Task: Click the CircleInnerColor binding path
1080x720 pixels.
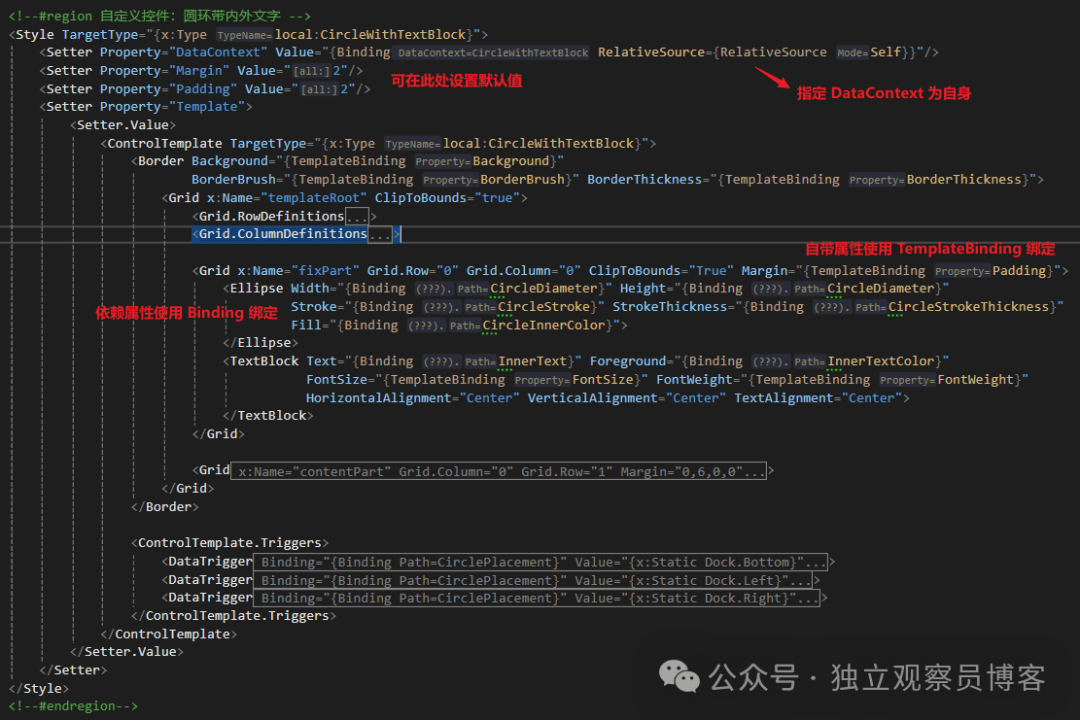Action: pos(543,325)
